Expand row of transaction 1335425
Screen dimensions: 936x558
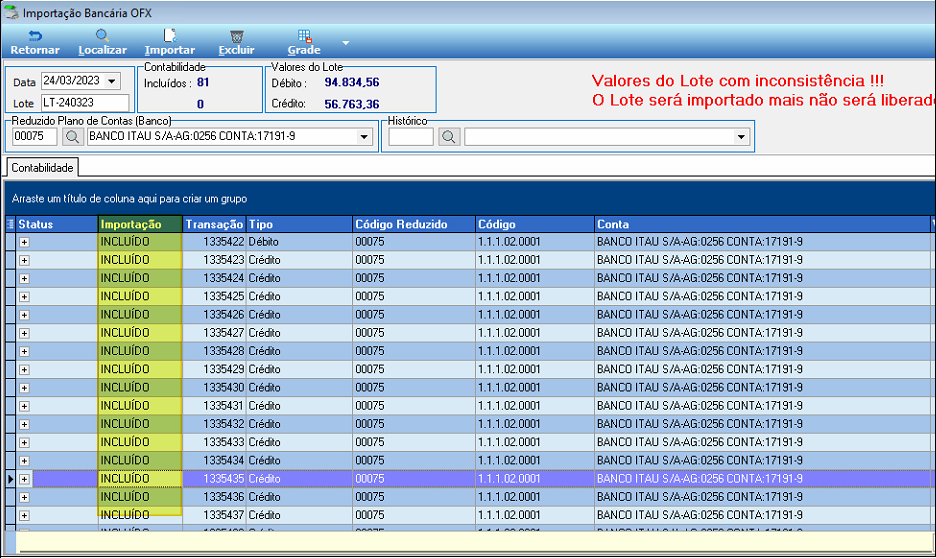(24, 297)
